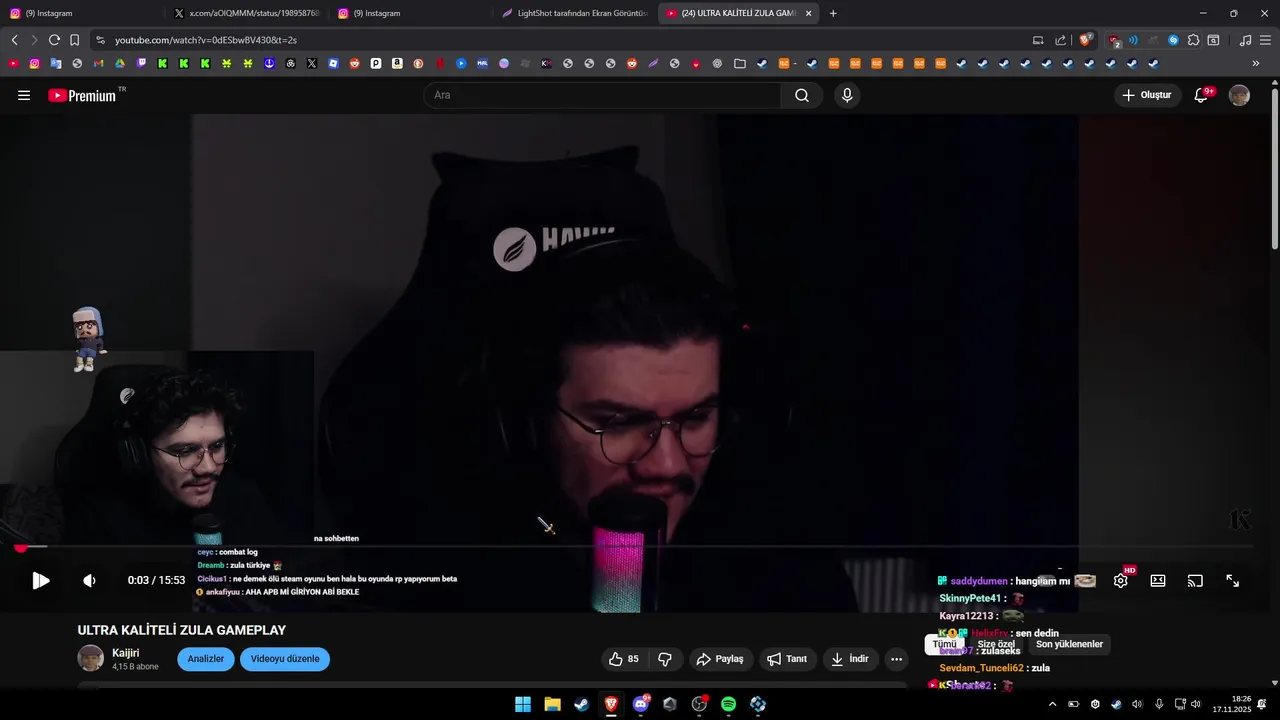This screenshot has height=720, width=1280.
Task: Focus the Ara search input field
Action: (x=602, y=95)
